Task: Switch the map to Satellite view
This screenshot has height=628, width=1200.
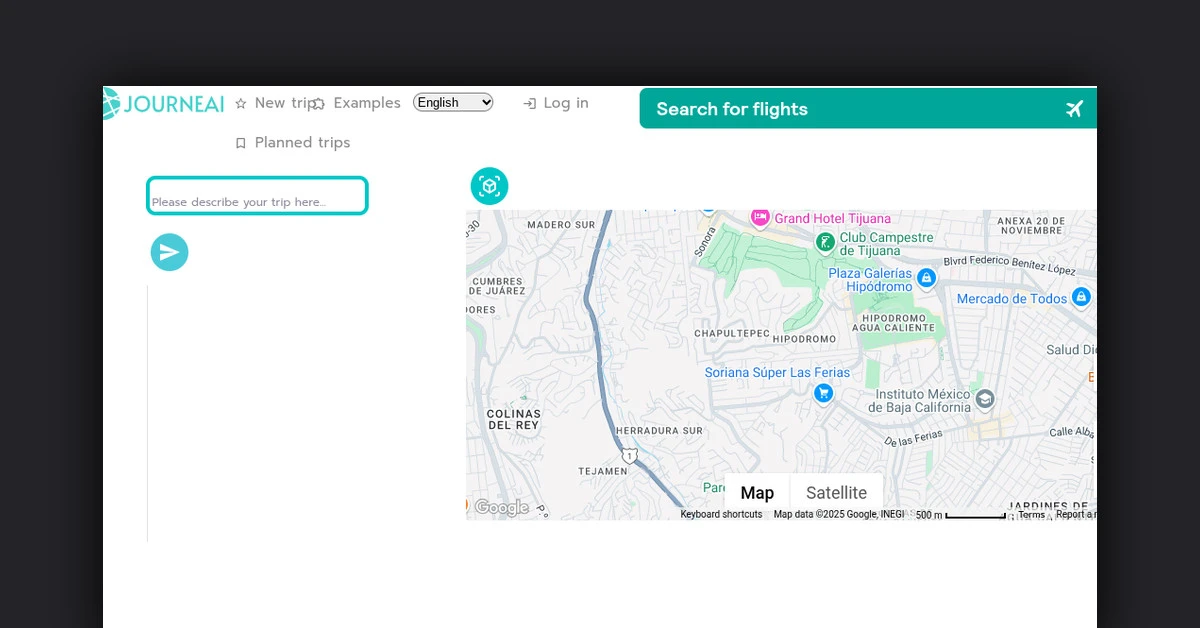Action: (x=836, y=493)
